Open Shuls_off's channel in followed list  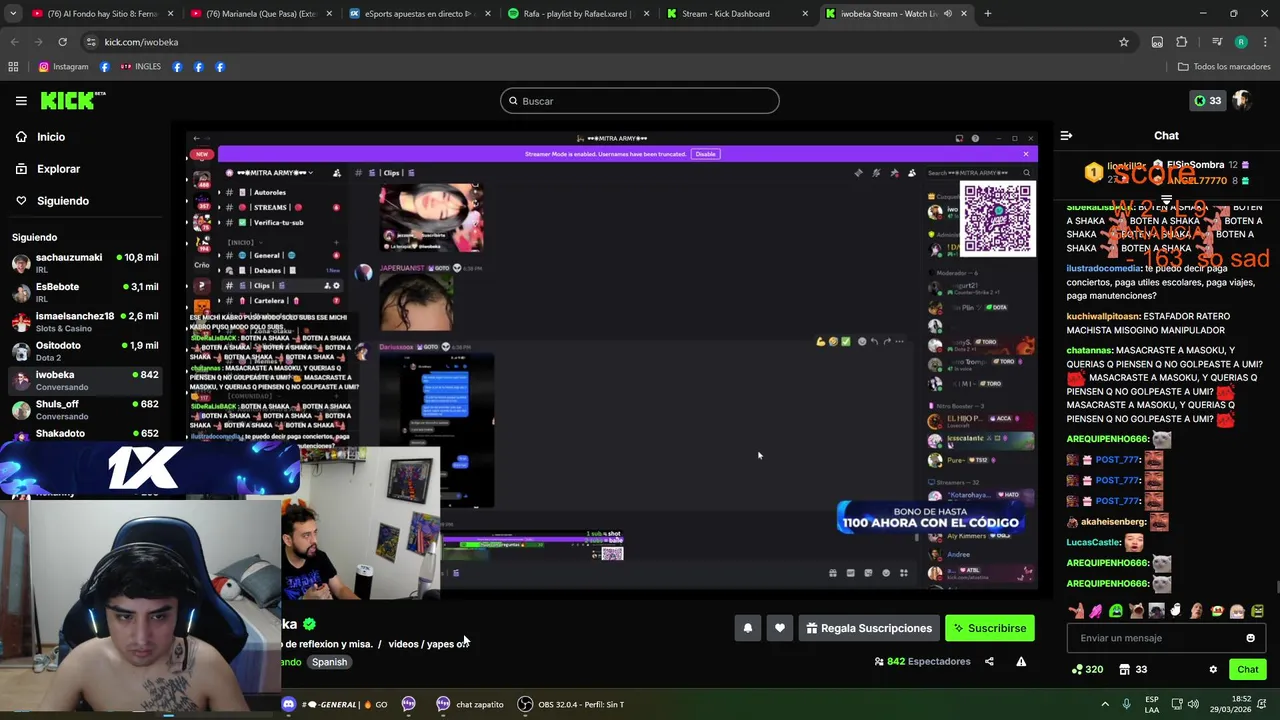pos(85,409)
